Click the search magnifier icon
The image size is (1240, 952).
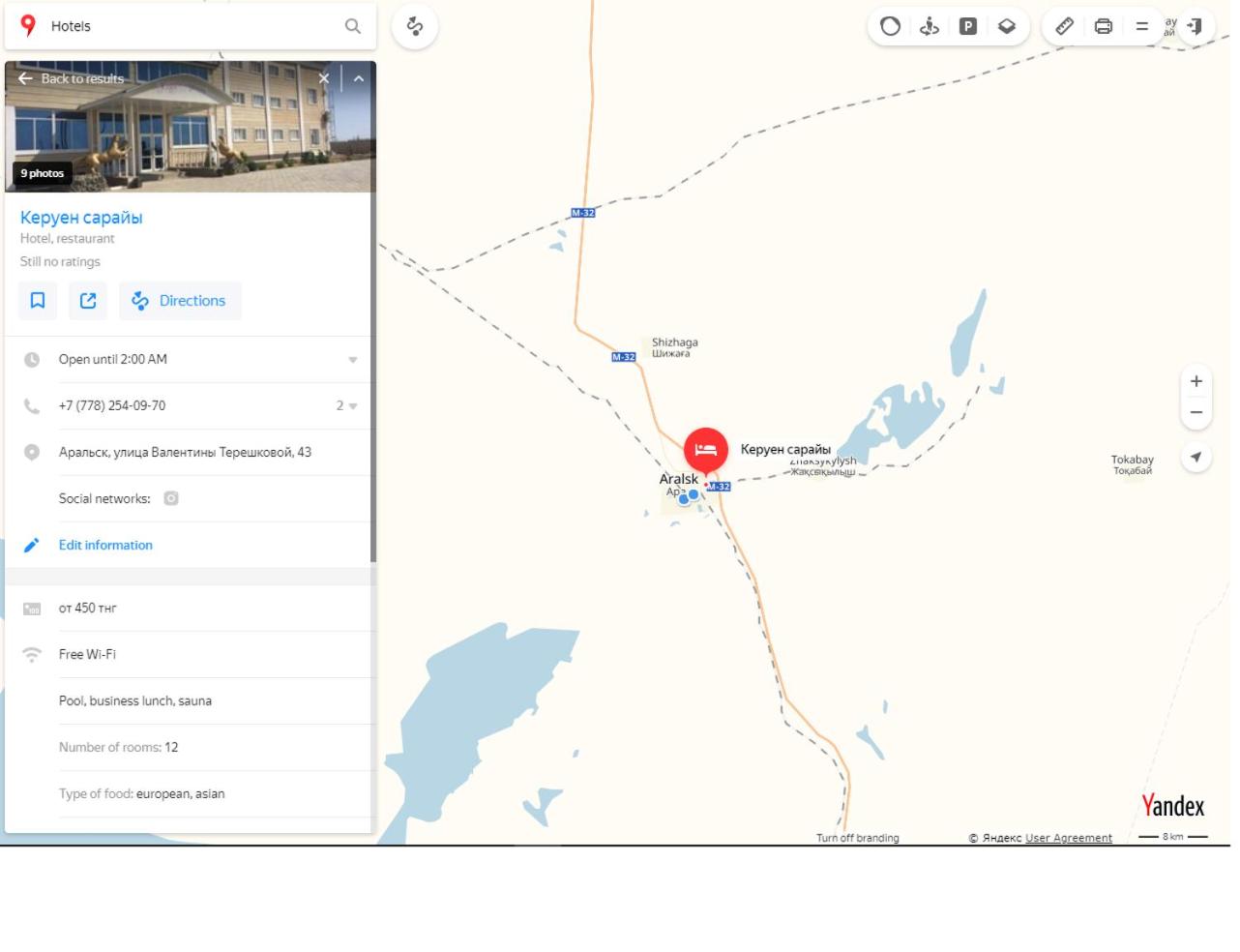click(353, 26)
